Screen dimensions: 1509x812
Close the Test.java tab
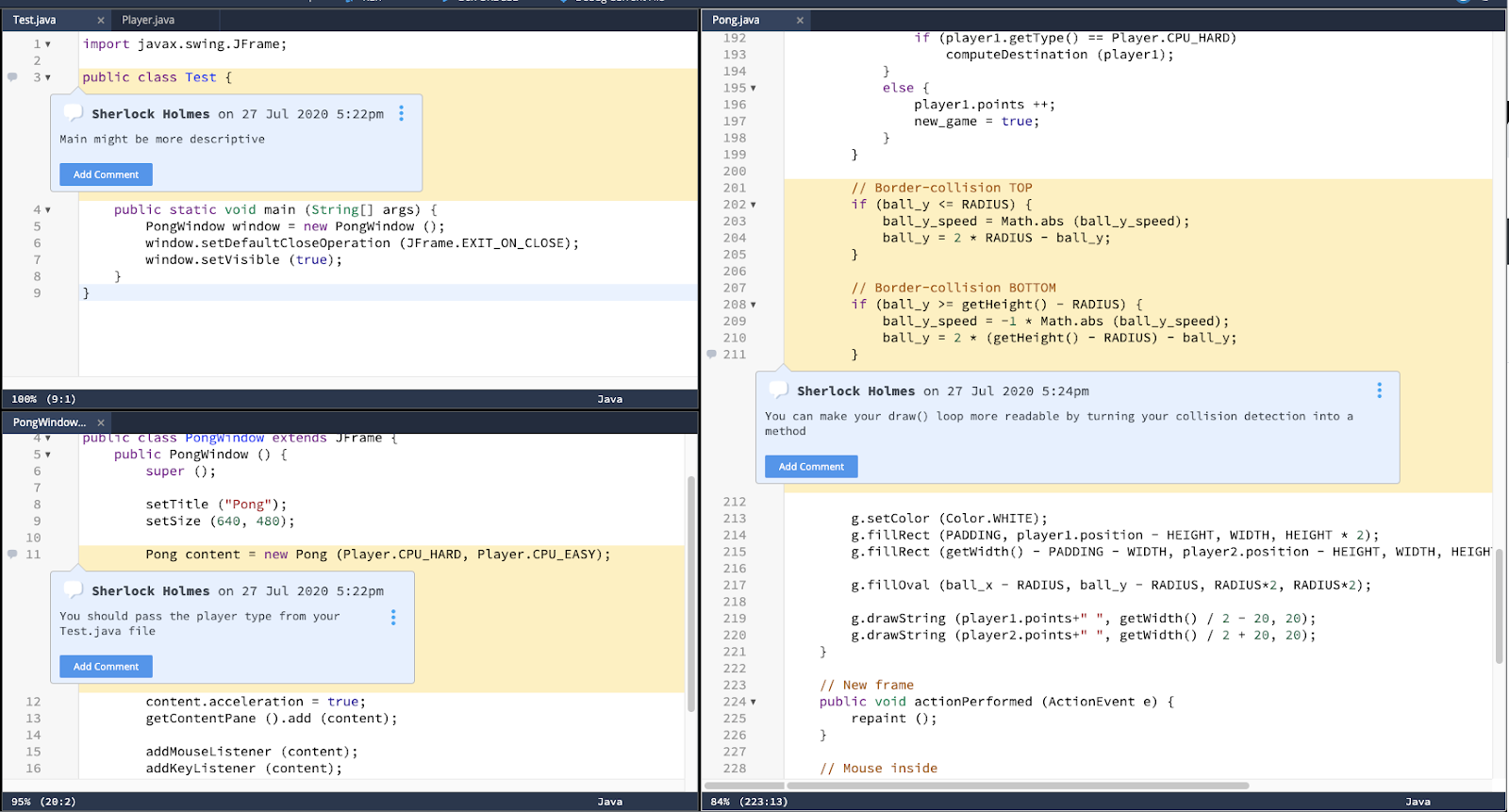pos(101,20)
